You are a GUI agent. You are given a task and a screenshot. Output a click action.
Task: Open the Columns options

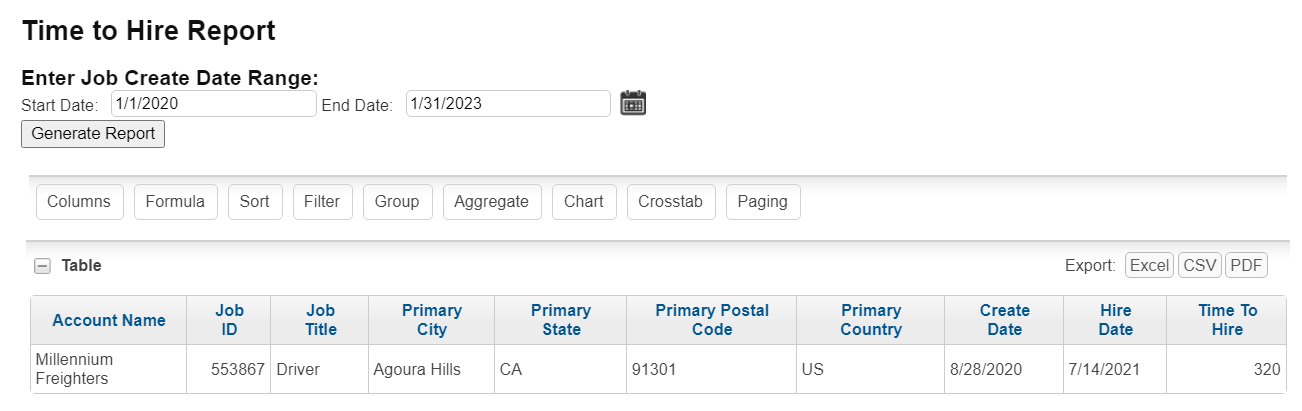[79, 202]
